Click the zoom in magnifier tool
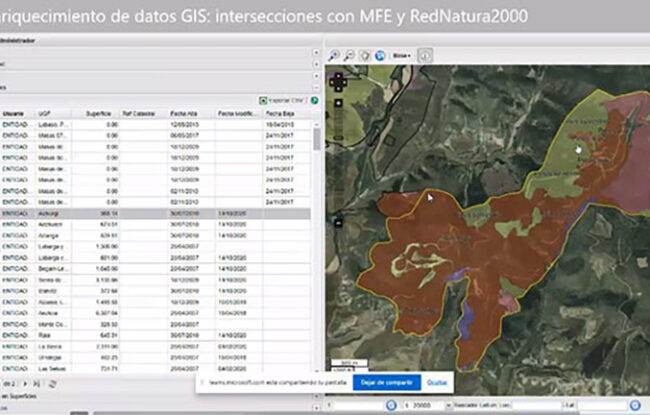 pyautogui.click(x=335, y=56)
